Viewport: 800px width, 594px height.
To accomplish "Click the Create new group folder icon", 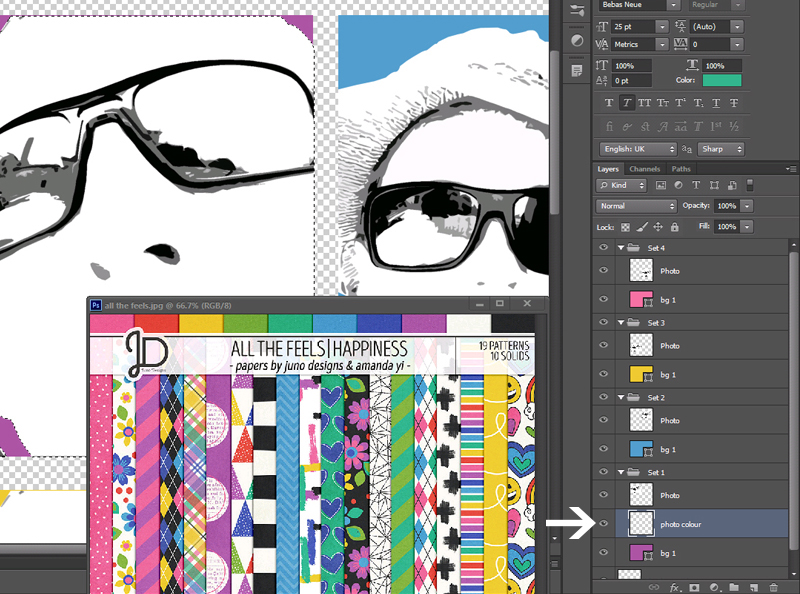I will (734, 587).
